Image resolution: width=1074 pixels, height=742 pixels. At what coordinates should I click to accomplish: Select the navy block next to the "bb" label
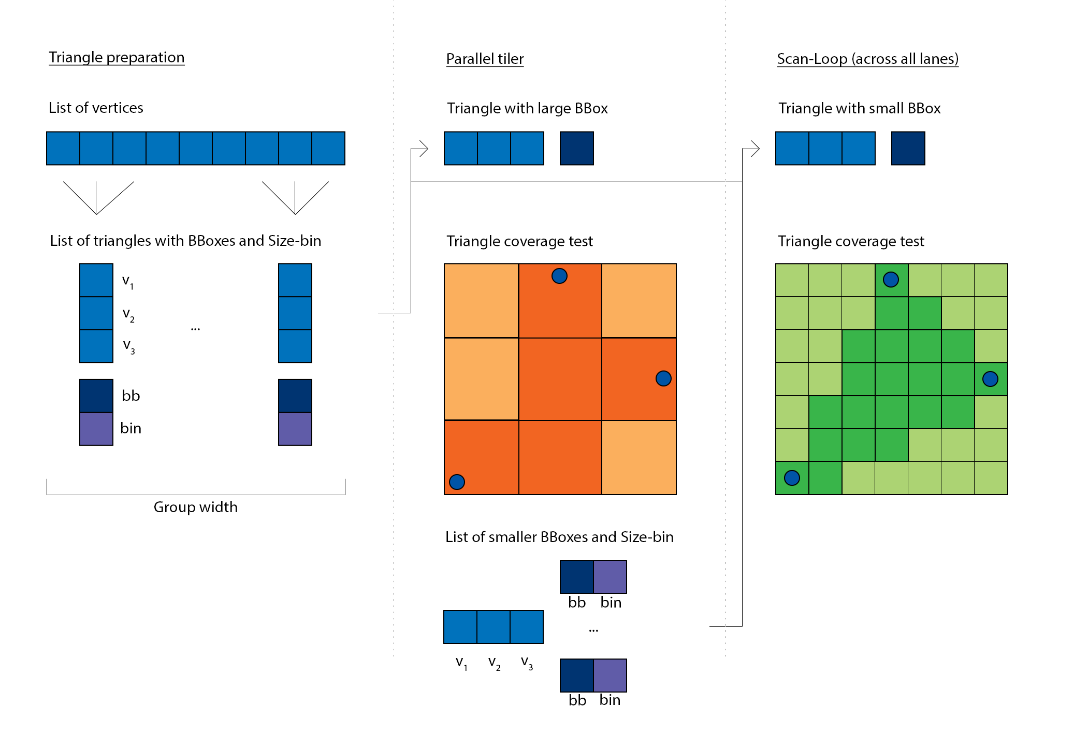coord(96,396)
